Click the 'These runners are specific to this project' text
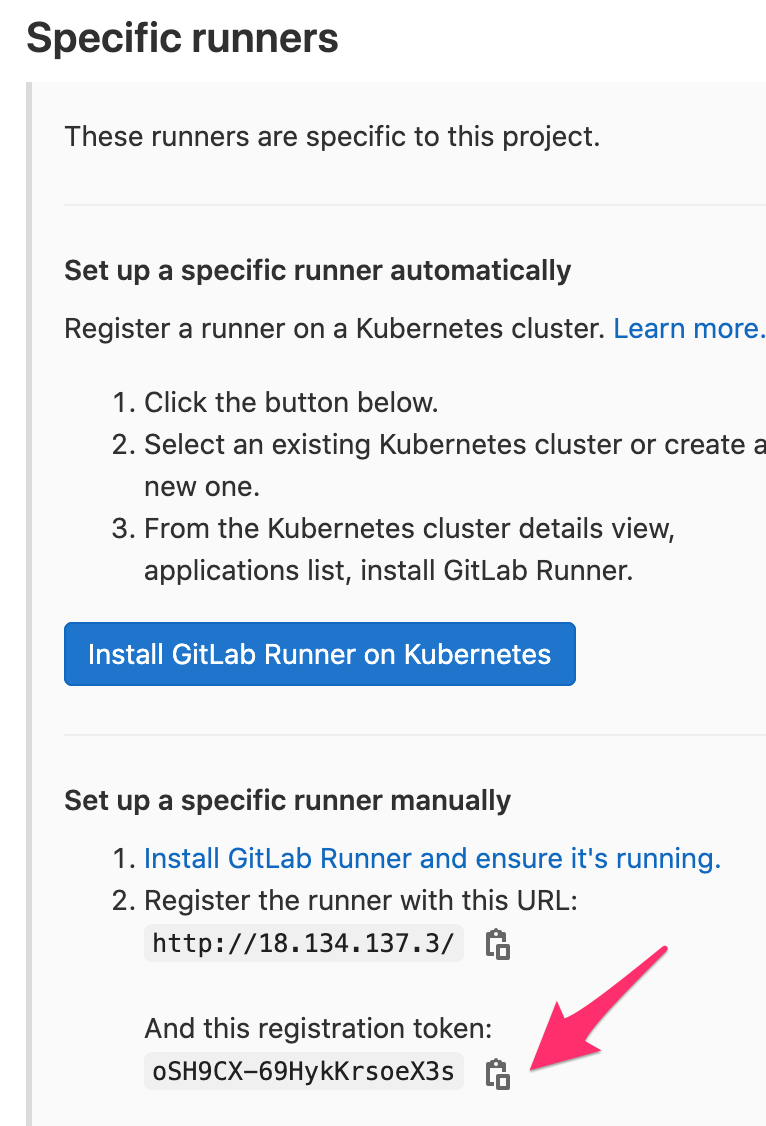 pyautogui.click(x=332, y=136)
